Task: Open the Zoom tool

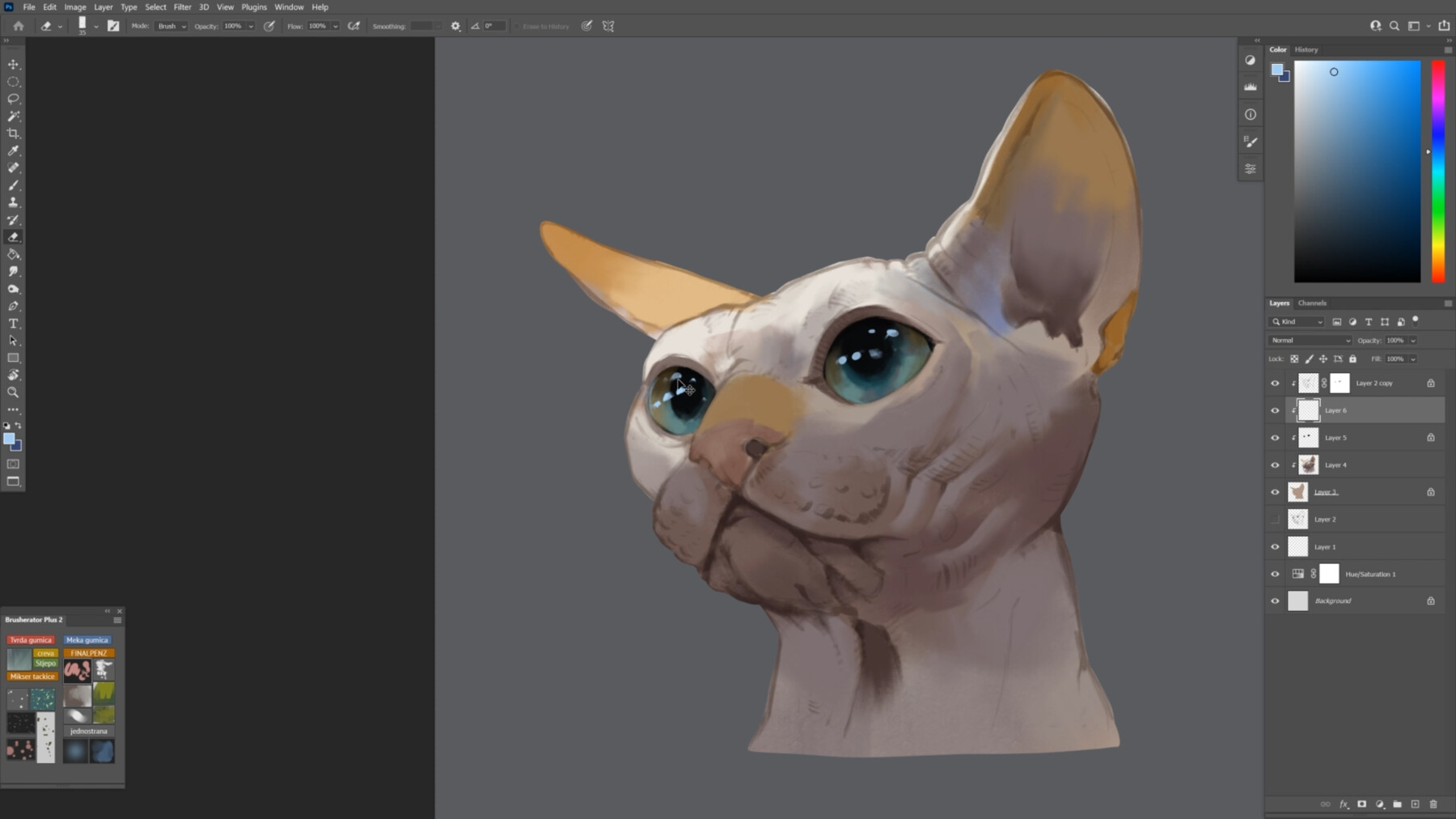Action: coord(13,393)
